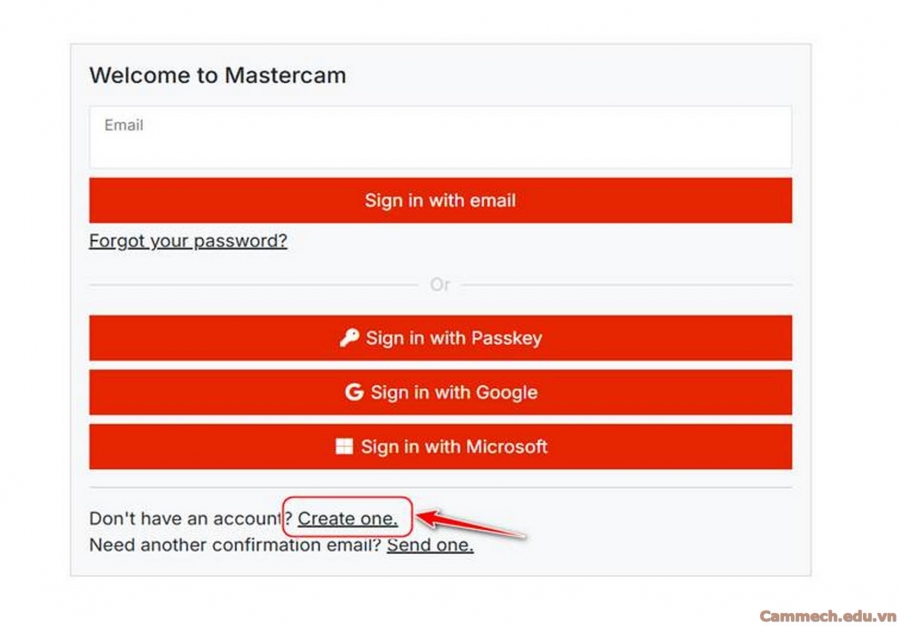Click Sign in with Passkey button
This screenshot has width=900, height=626.
tap(440, 338)
